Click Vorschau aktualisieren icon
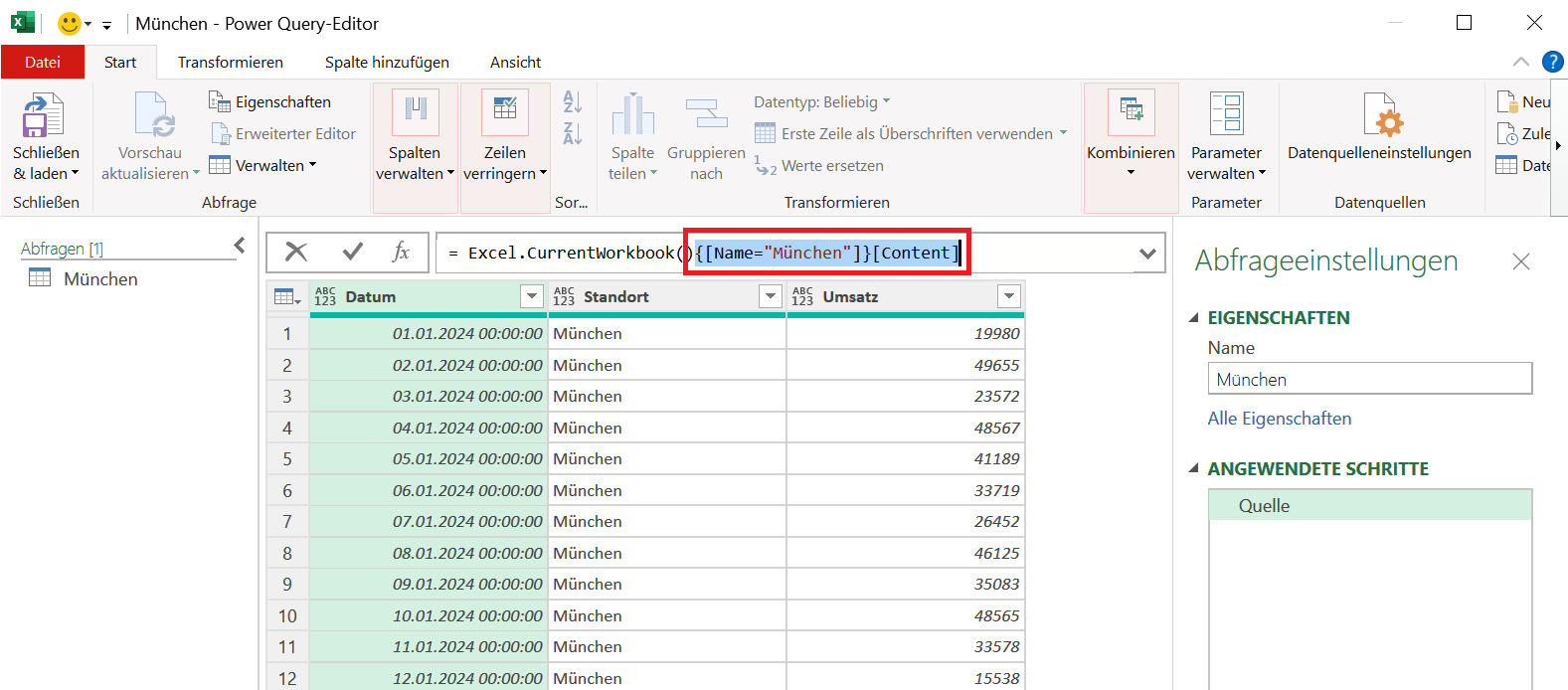 pyautogui.click(x=154, y=115)
